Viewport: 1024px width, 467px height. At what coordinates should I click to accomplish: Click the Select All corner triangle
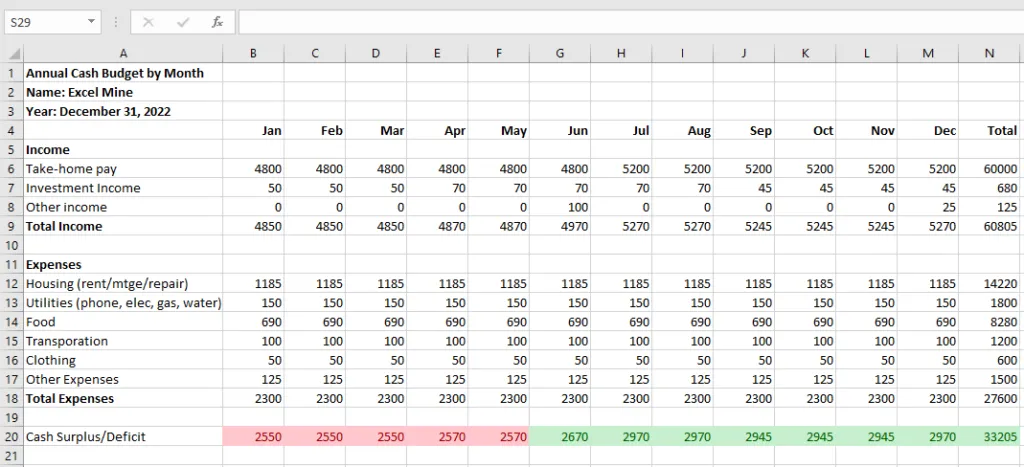click(x=12, y=54)
